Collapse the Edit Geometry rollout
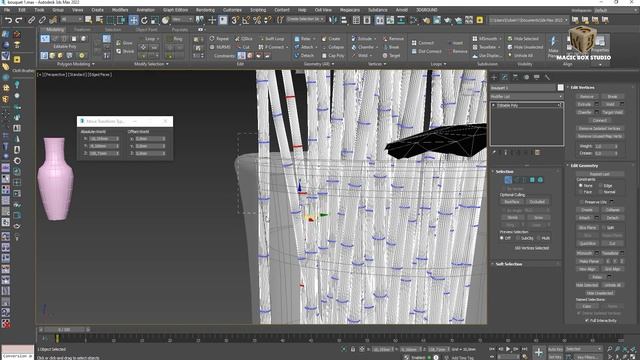This screenshot has width=640, height=360. pyautogui.click(x=584, y=166)
